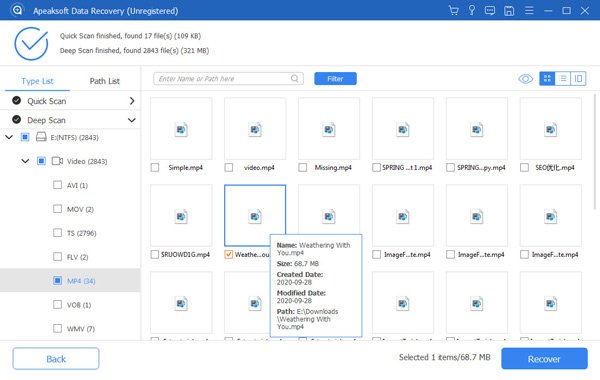Check the FLV (2) checkbox
The height and width of the screenshot is (380, 600).
pos(57,256)
